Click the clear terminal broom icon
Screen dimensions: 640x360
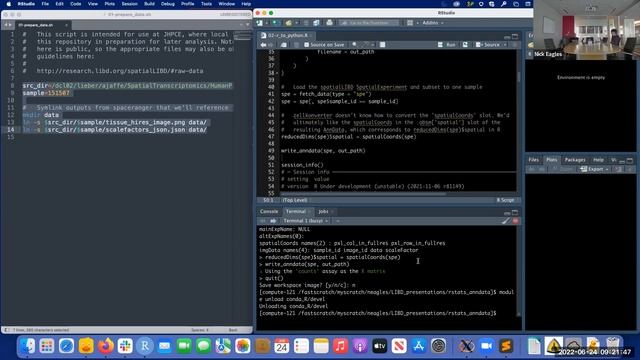point(506,221)
